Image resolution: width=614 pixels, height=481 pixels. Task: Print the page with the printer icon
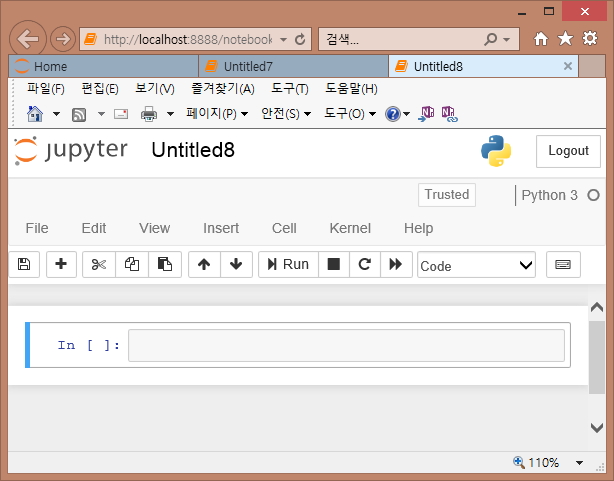pos(149,114)
